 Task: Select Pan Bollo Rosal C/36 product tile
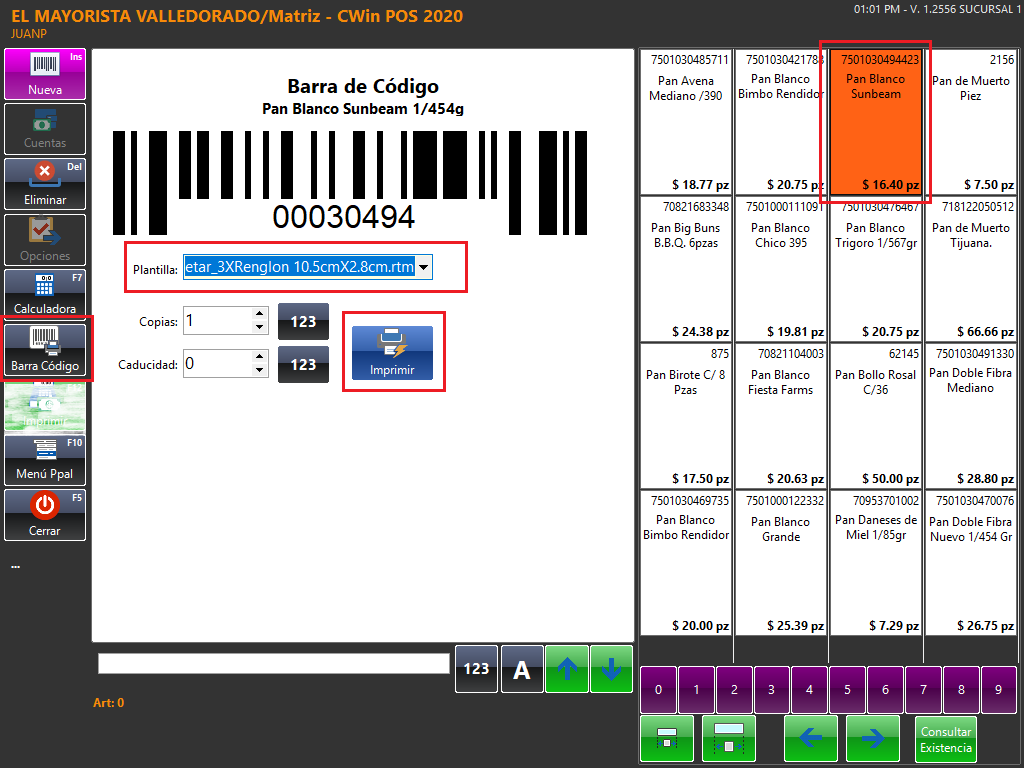(875, 415)
